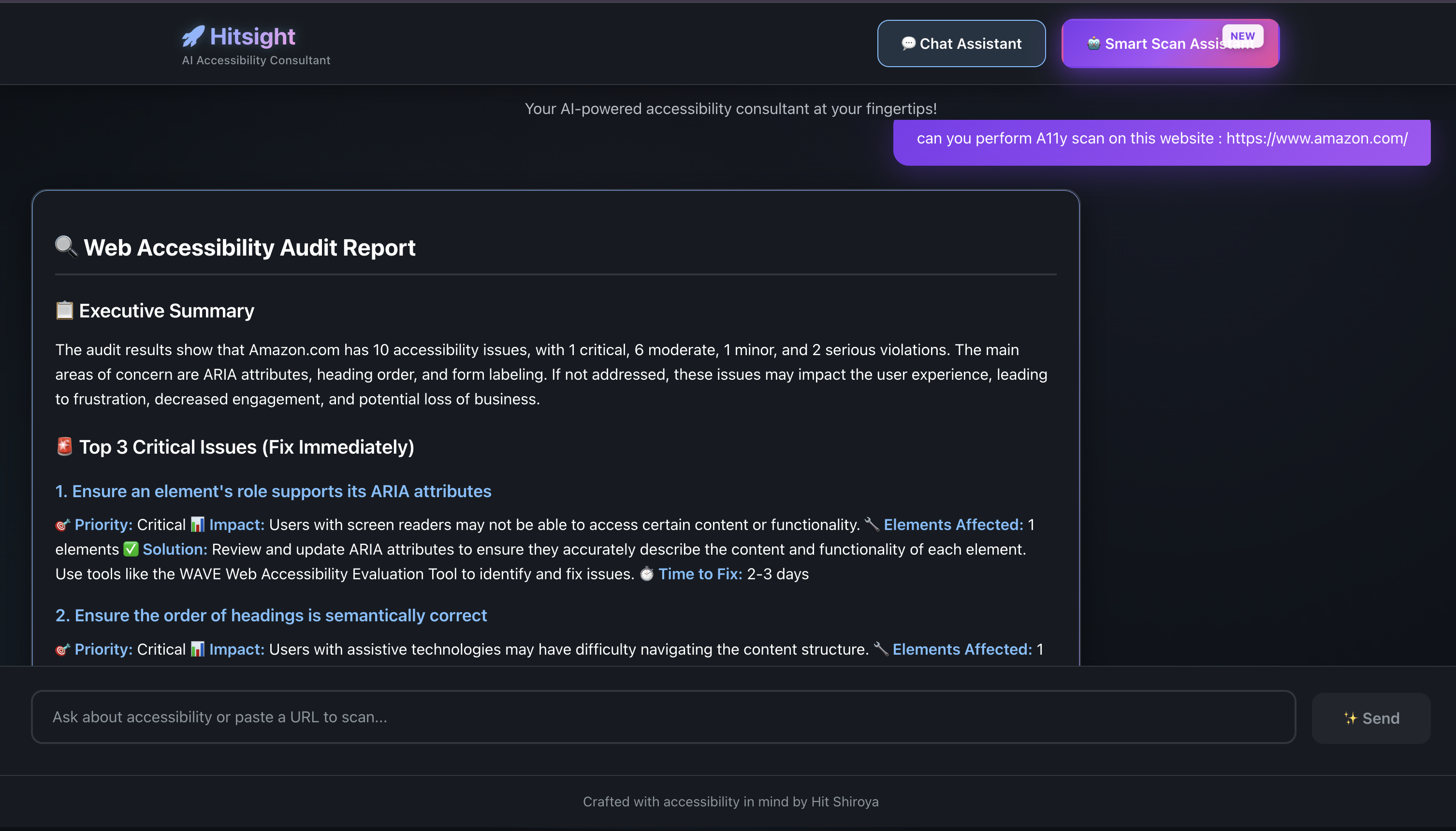Viewport: 1456px width, 831px height.
Task: Click the footer credit 'Crafted with accessibility in mind'
Action: point(730,802)
